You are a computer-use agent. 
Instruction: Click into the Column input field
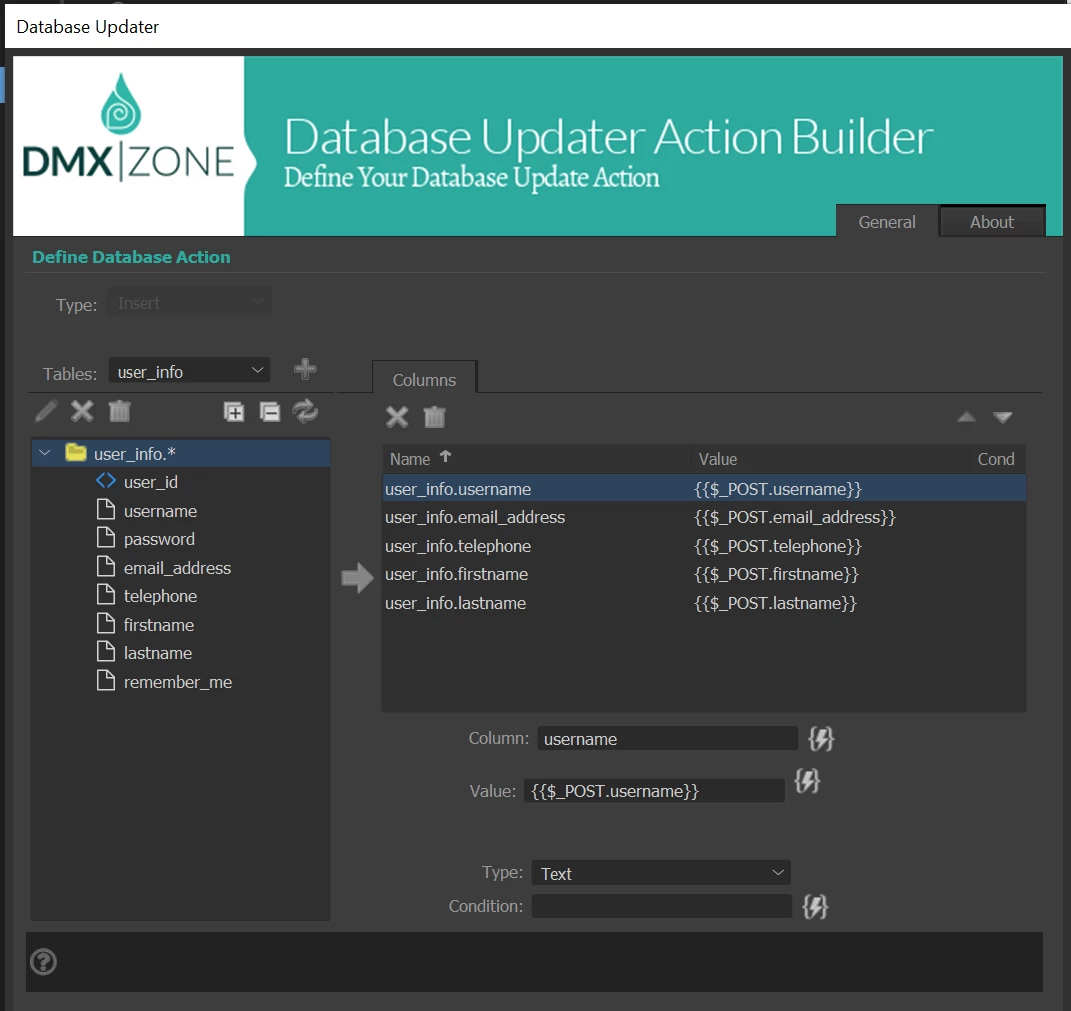click(667, 738)
